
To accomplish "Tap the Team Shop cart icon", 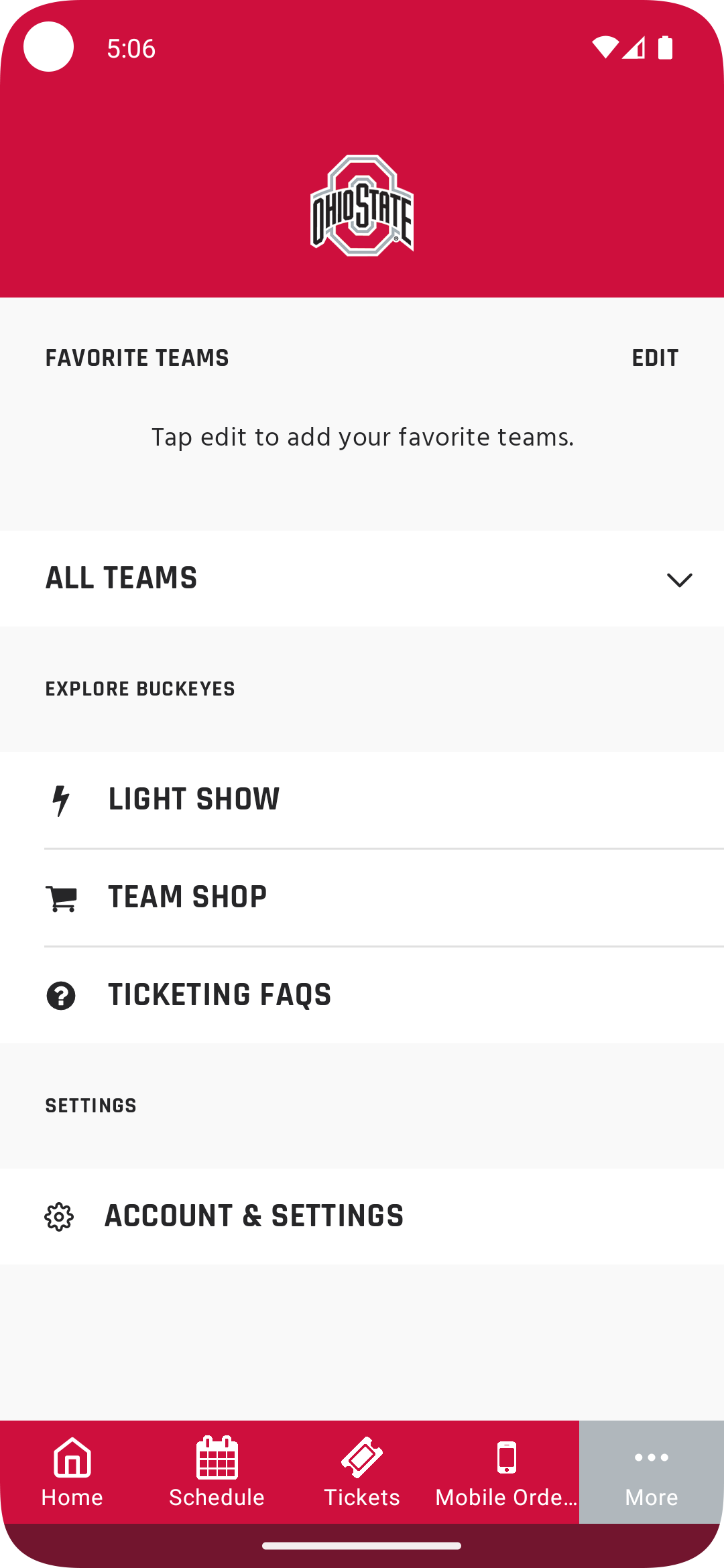I will coord(61,898).
